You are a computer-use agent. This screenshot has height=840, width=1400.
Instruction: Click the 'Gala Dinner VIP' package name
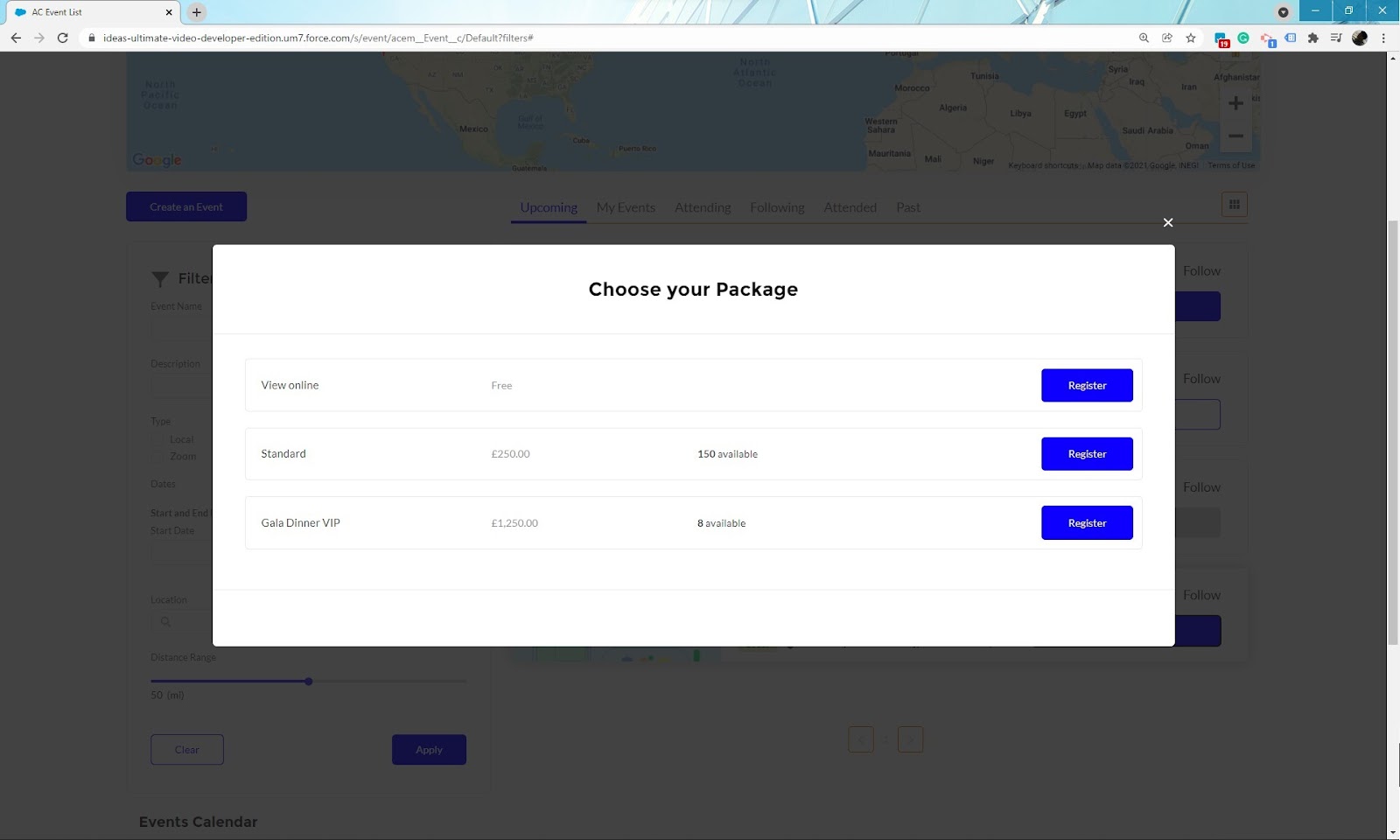click(x=300, y=523)
